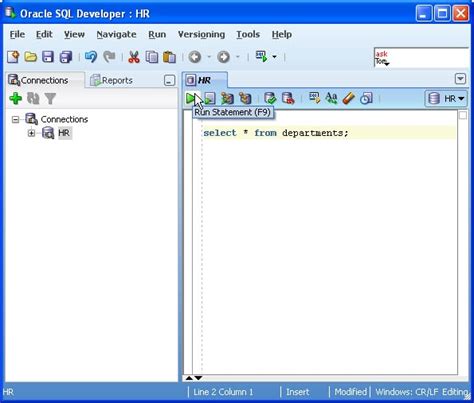Screen dimensions: 474x403
Task: Click the Save disk icon
Action: click(x=48, y=57)
